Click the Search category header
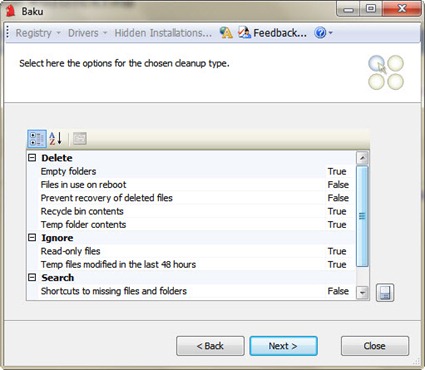425x370 pixels. (x=58, y=277)
